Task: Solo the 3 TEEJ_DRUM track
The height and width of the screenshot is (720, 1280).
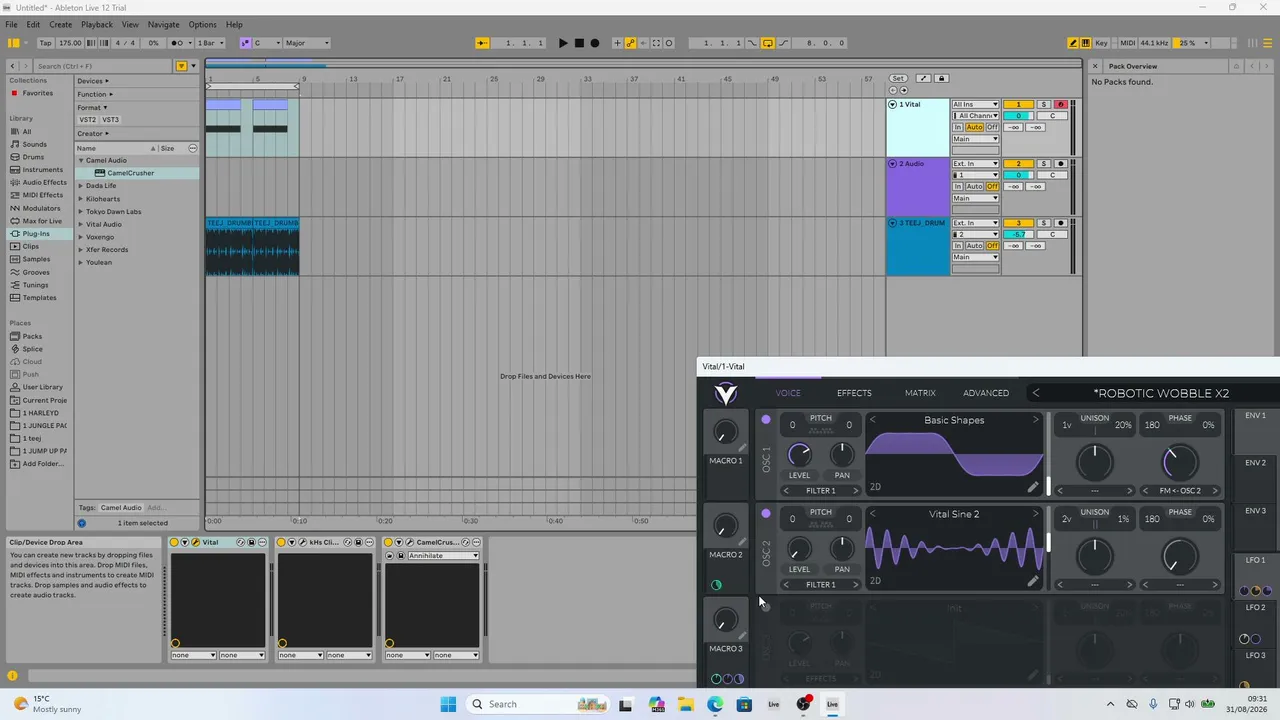Action: (x=1043, y=223)
